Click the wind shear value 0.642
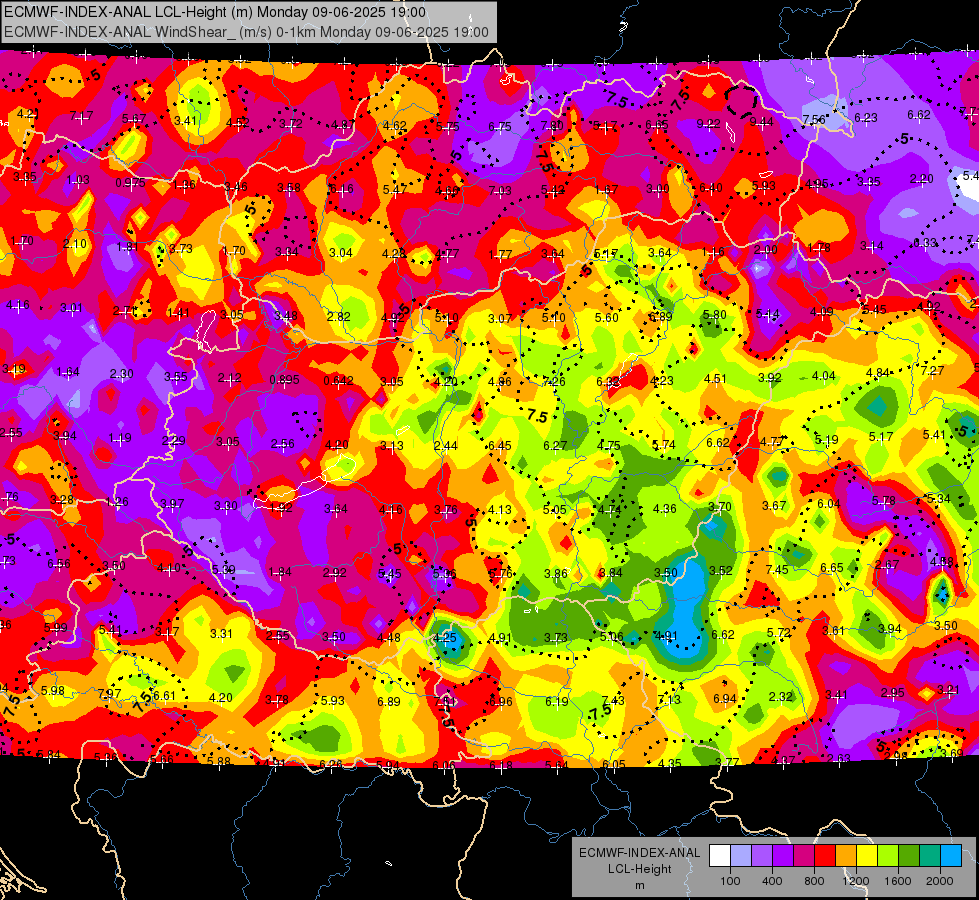This screenshot has width=979, height=900. click(x=339, y=380)
